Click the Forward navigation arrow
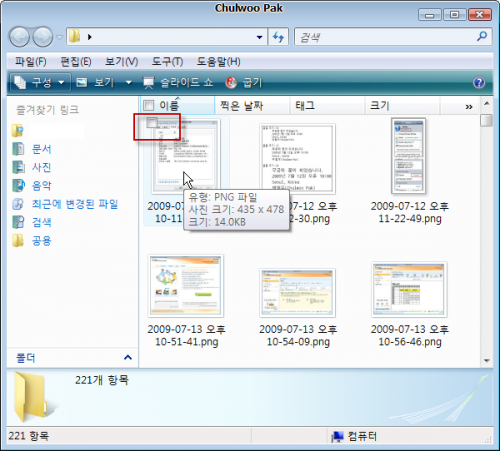The image size is (500, 451). [42, 37]
